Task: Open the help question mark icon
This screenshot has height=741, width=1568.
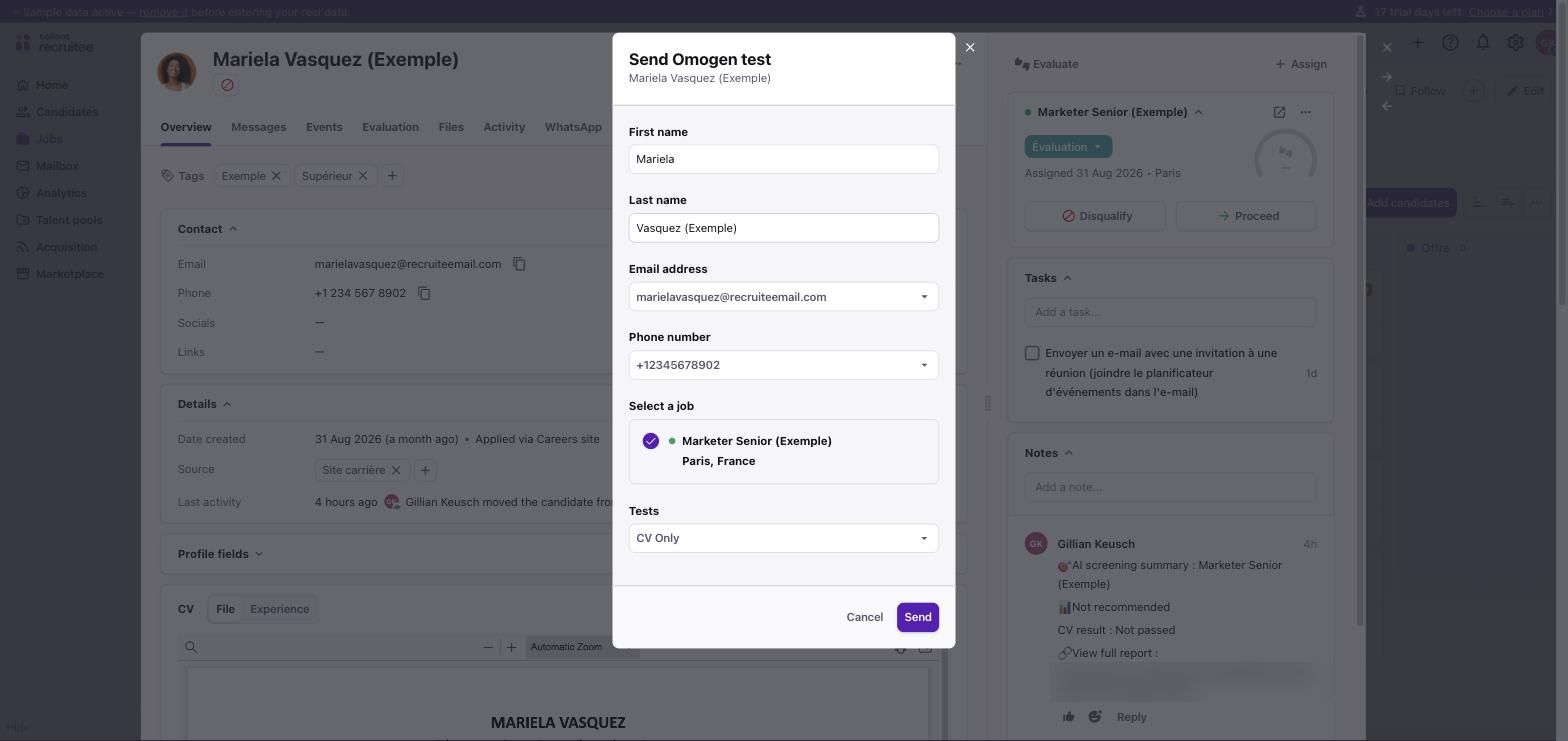Action: (x=1450, y=42)
